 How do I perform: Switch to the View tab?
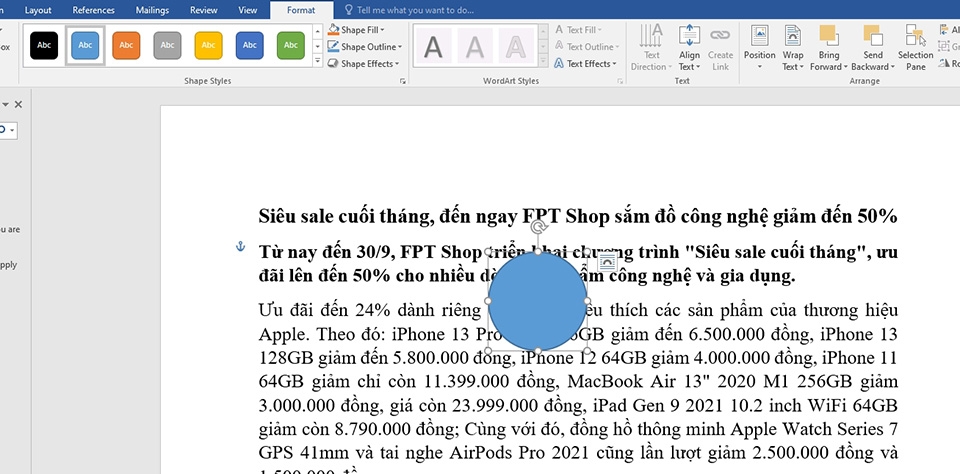click(x=247, y=10)
